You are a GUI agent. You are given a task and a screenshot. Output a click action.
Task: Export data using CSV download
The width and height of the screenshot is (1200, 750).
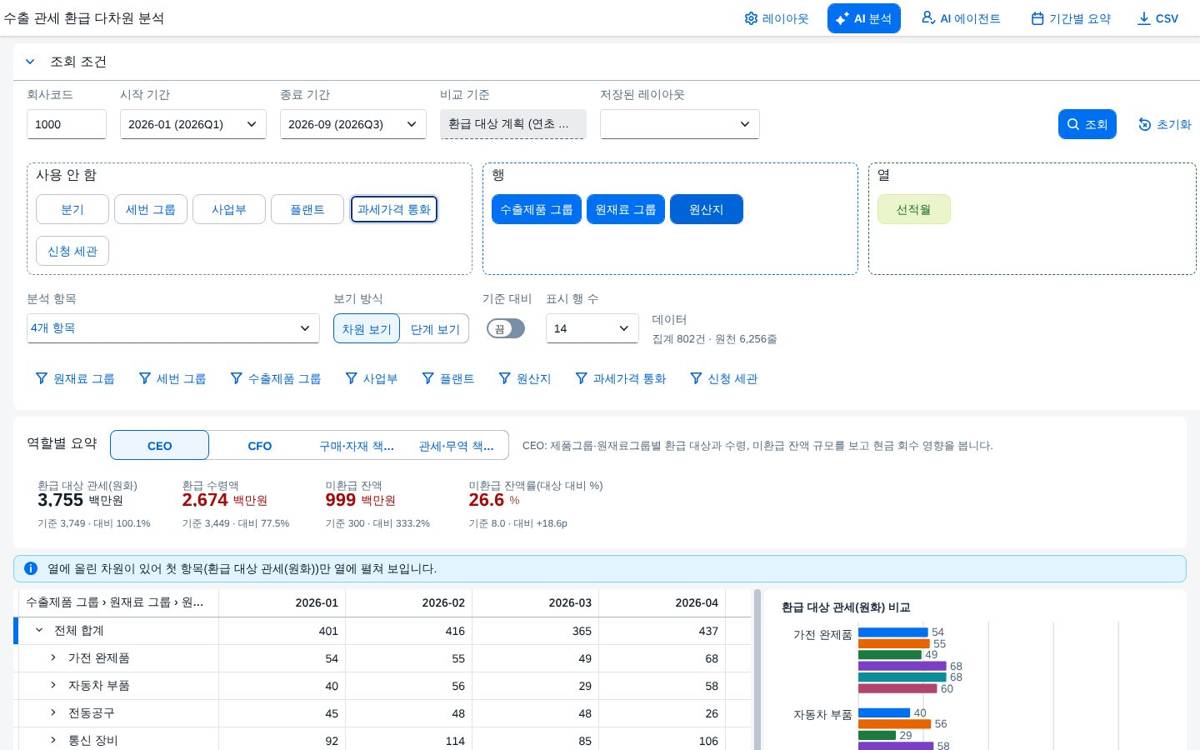1158,18
